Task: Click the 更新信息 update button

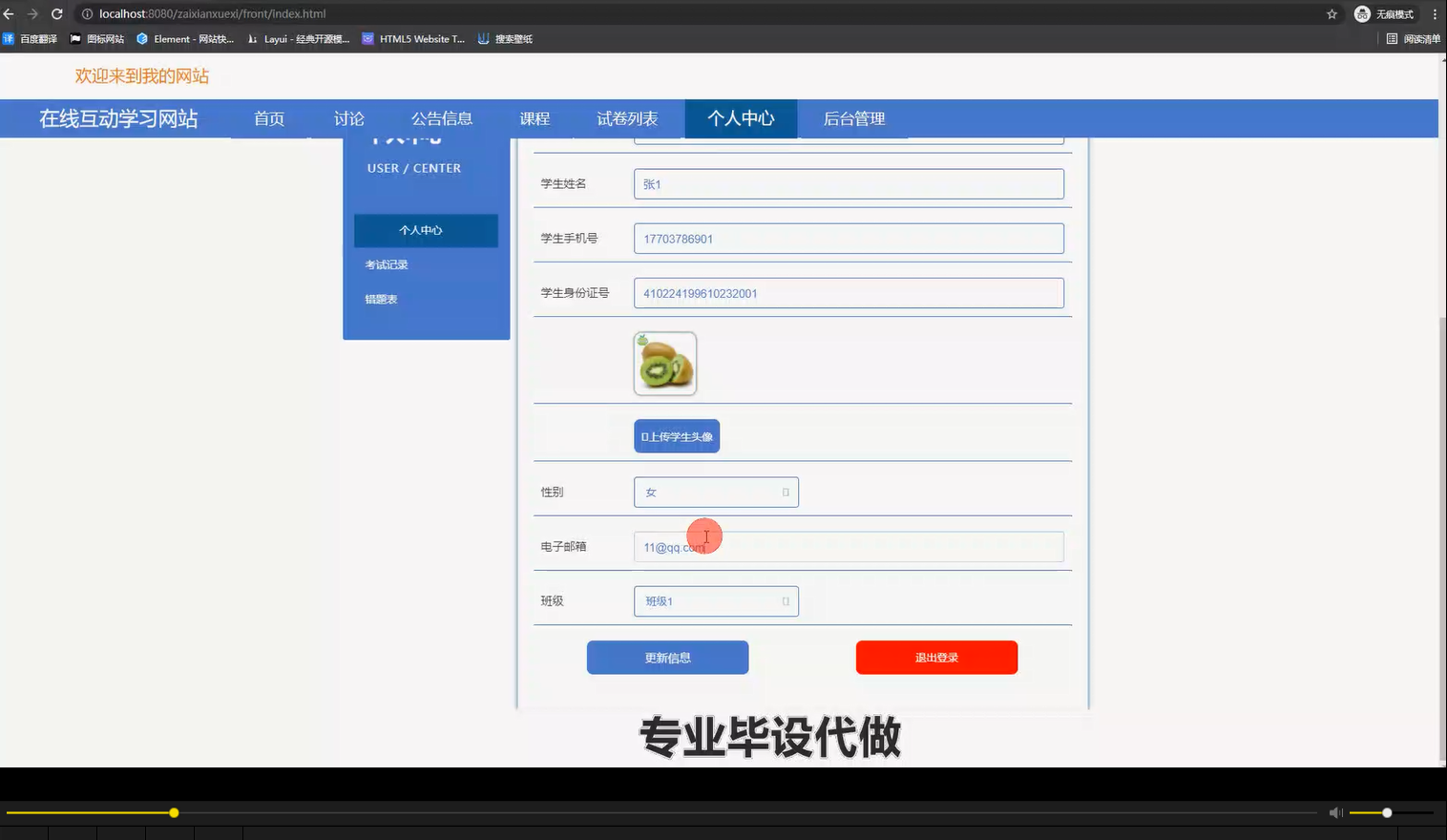Action: [x=667, y=657]
